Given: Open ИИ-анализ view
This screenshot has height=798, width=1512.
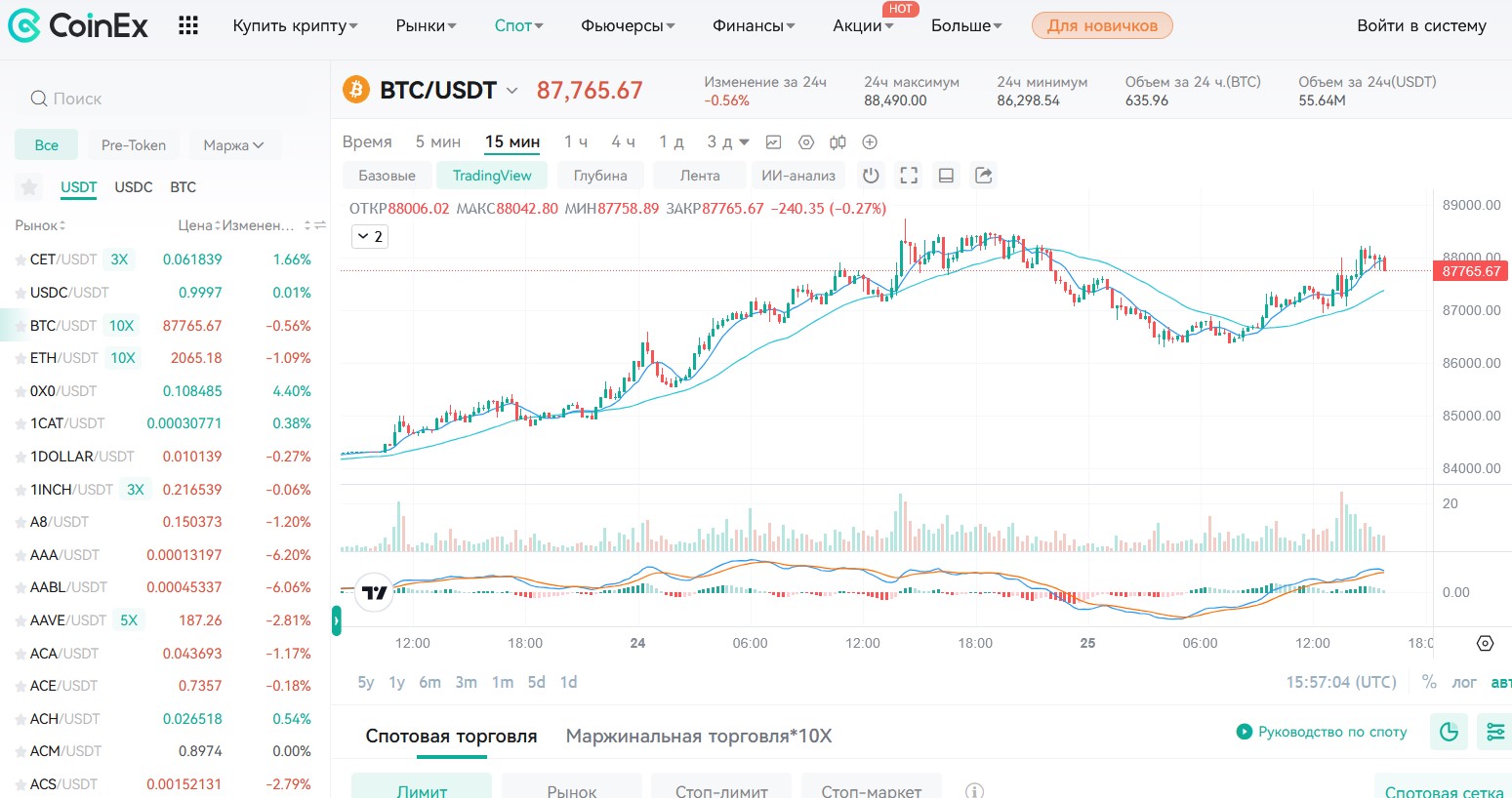Looking at the screenshot, I should coord(798,176).
